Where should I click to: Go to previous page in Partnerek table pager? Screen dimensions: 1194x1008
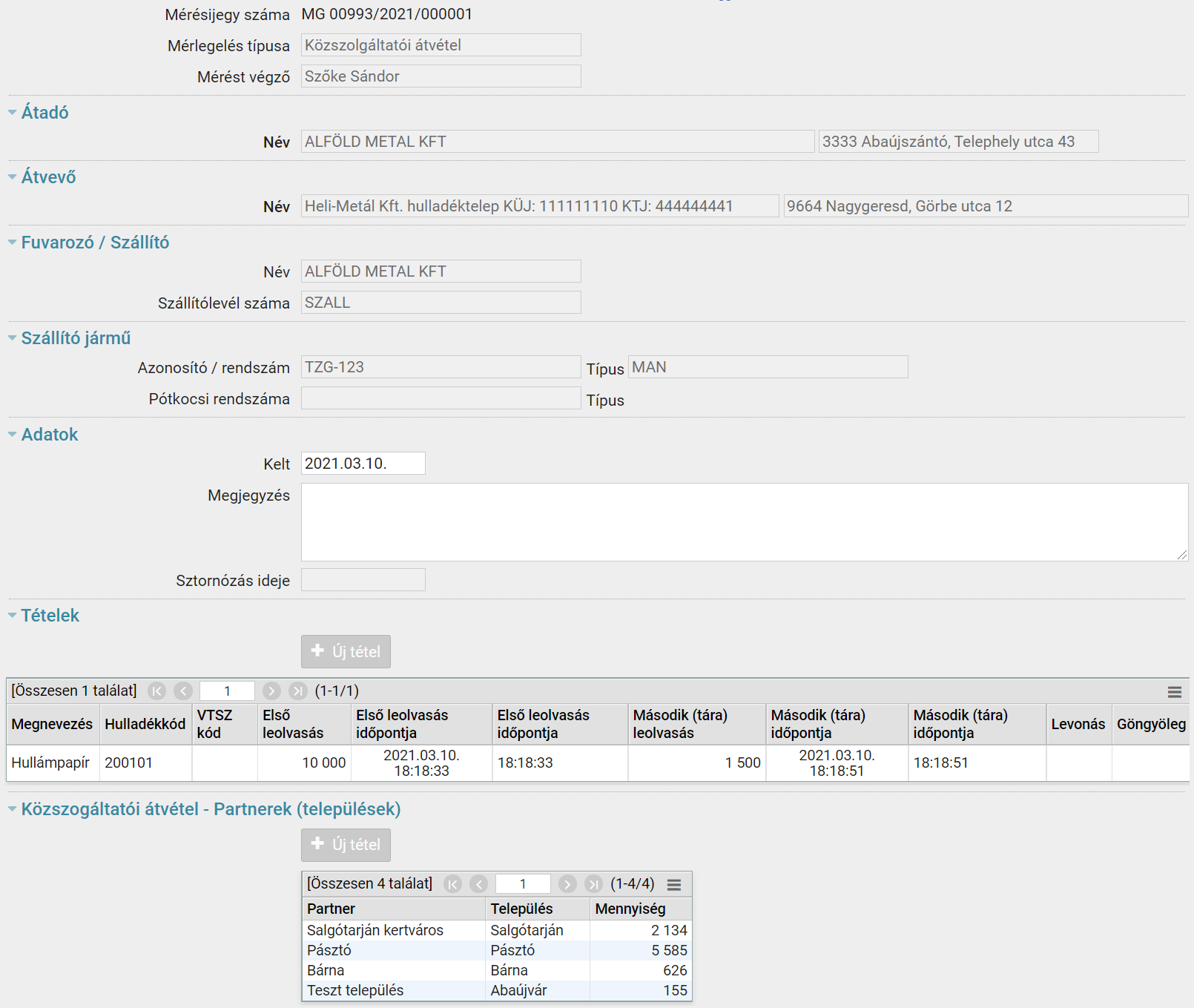point(479,884)
